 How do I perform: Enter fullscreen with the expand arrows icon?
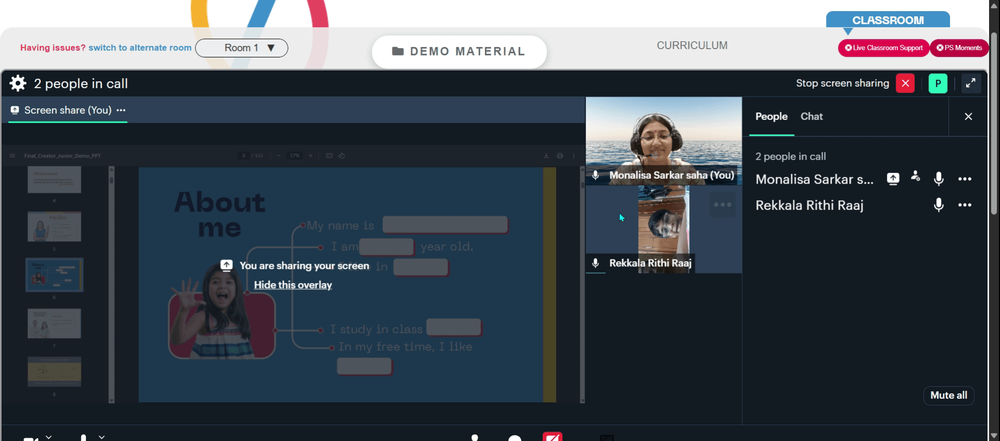[971, 83]
